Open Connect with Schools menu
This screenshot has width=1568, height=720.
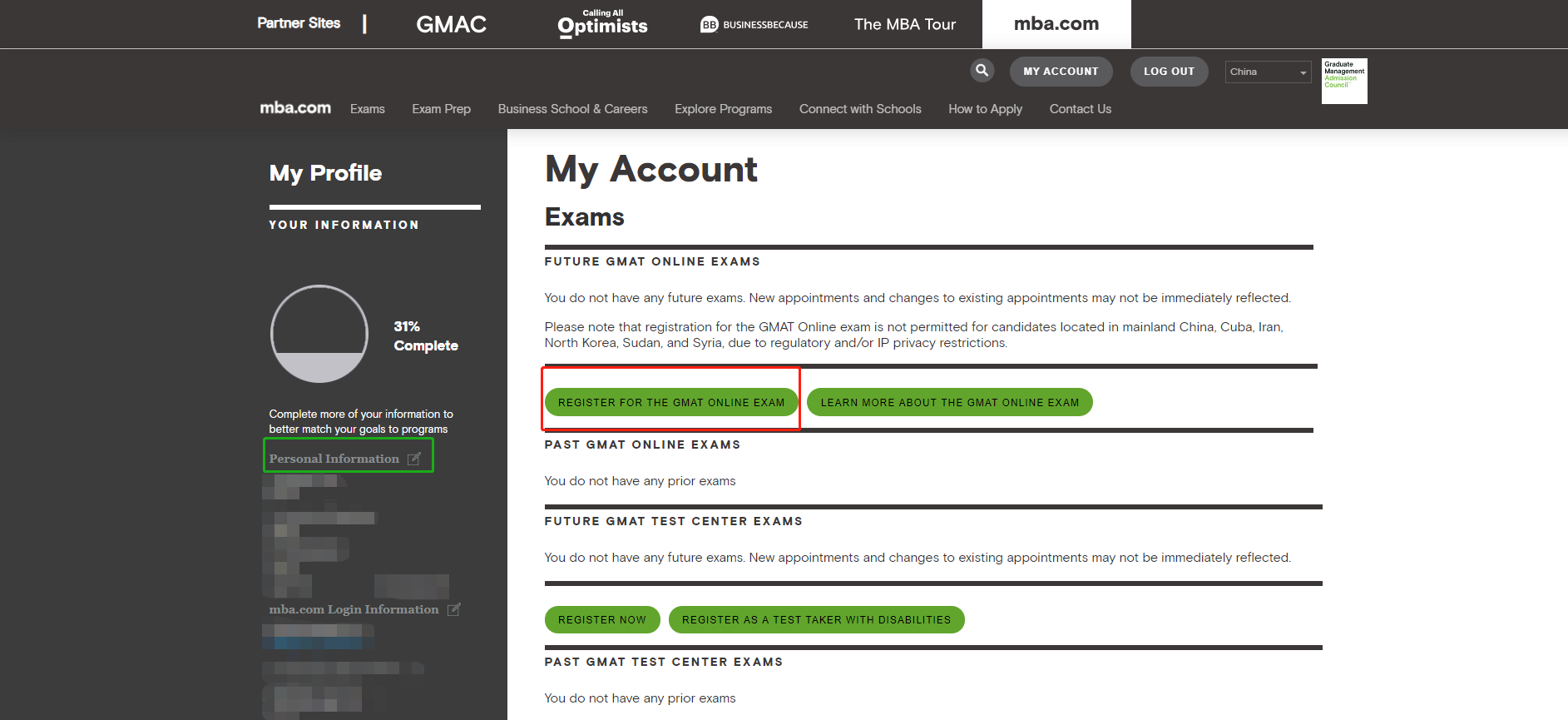pyautogui.click(x=860, y=109)
